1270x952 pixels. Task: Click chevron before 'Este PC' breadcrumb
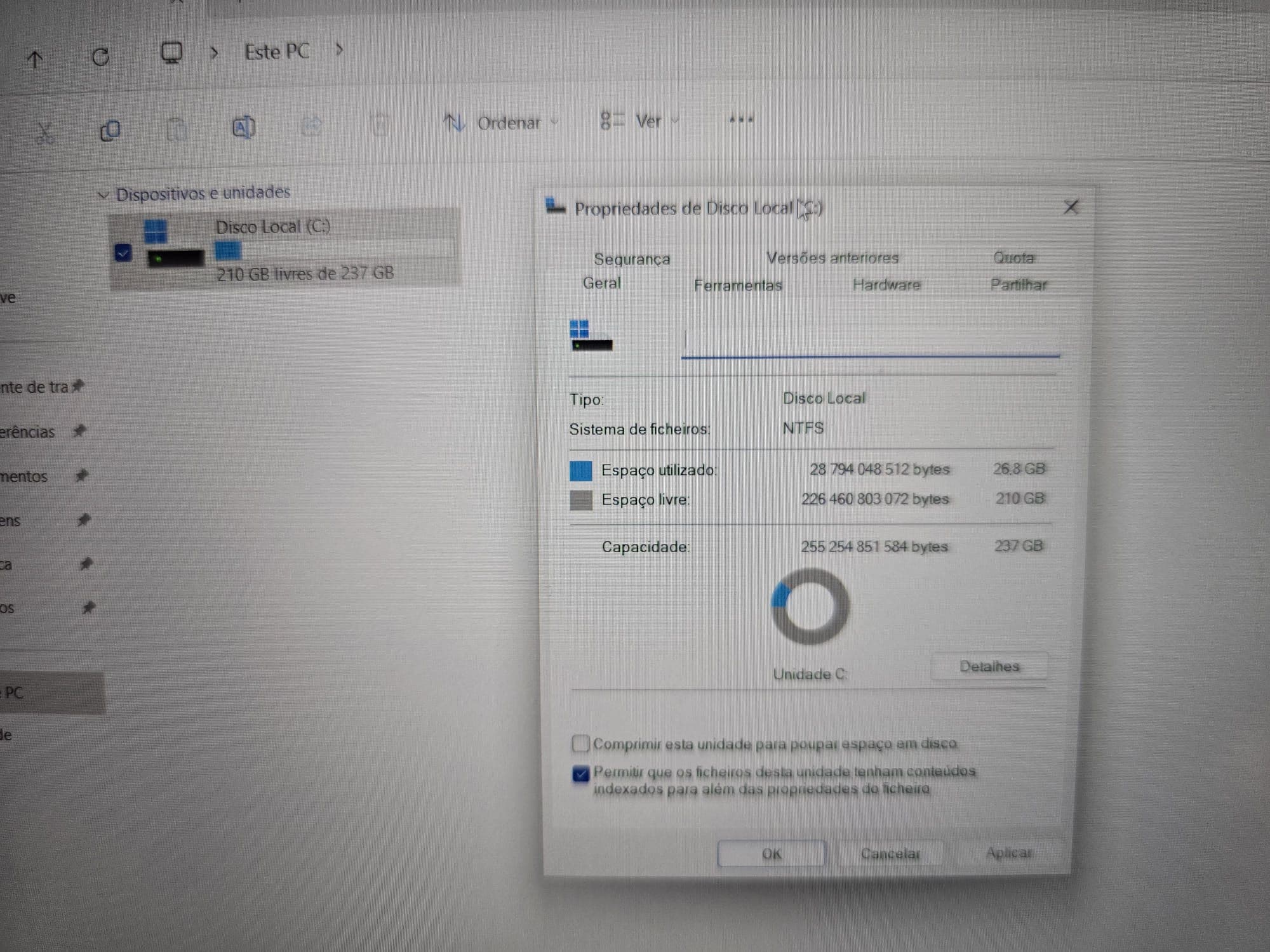(x=215, y=53)
